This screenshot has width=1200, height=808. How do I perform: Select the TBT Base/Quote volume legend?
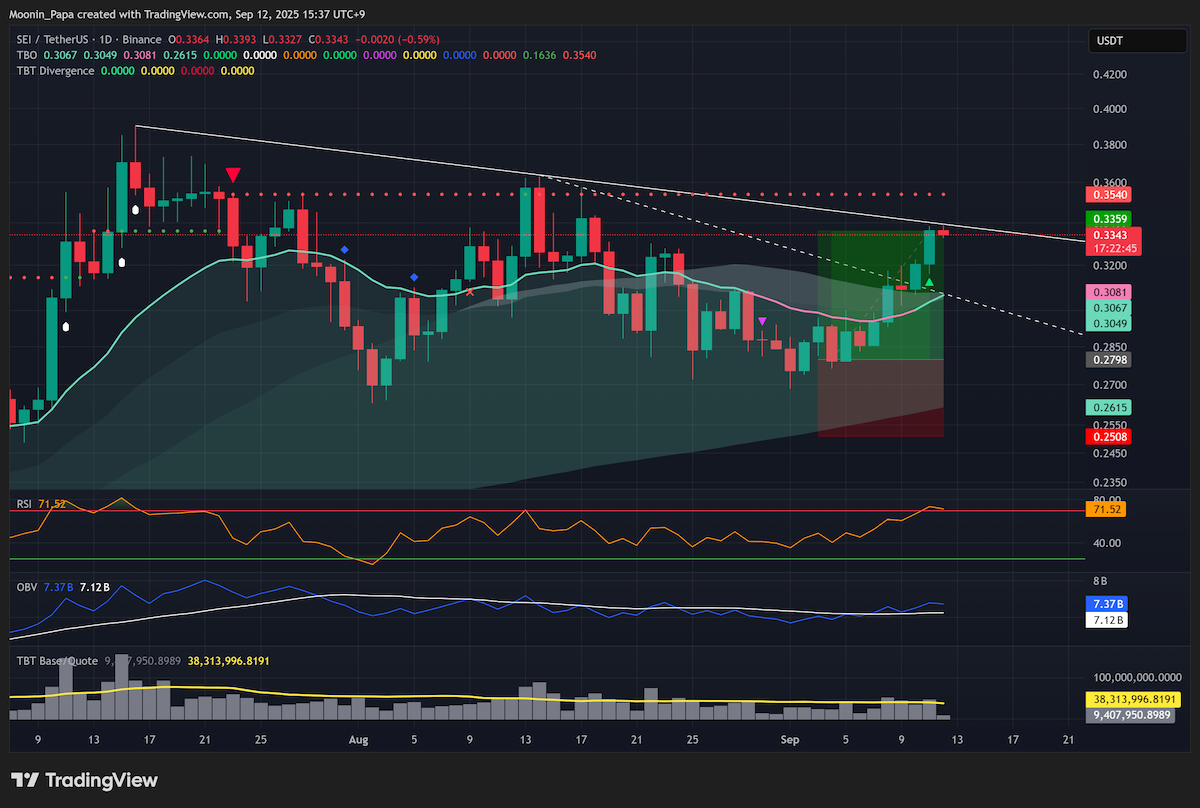tap(55, 661)
